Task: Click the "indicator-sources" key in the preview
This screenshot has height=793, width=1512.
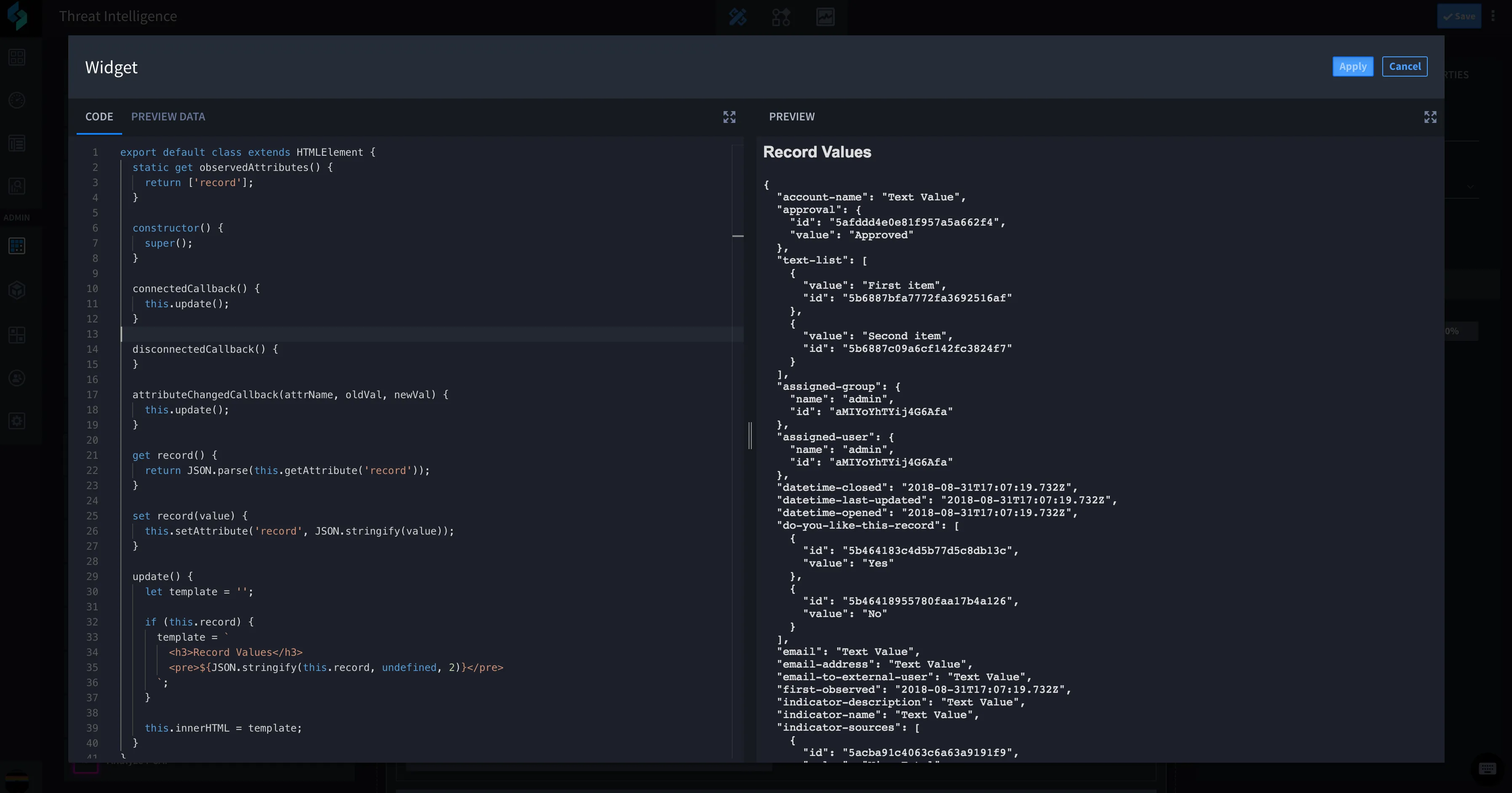Action: pos(838,727)
